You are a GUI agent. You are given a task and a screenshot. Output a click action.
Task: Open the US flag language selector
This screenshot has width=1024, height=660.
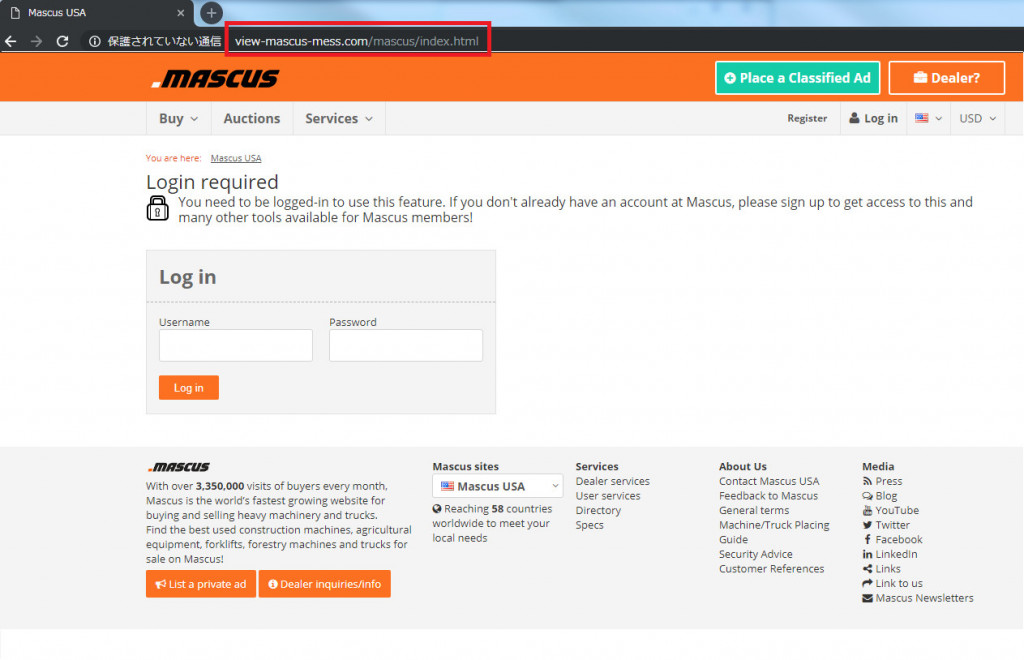(928, 118)
